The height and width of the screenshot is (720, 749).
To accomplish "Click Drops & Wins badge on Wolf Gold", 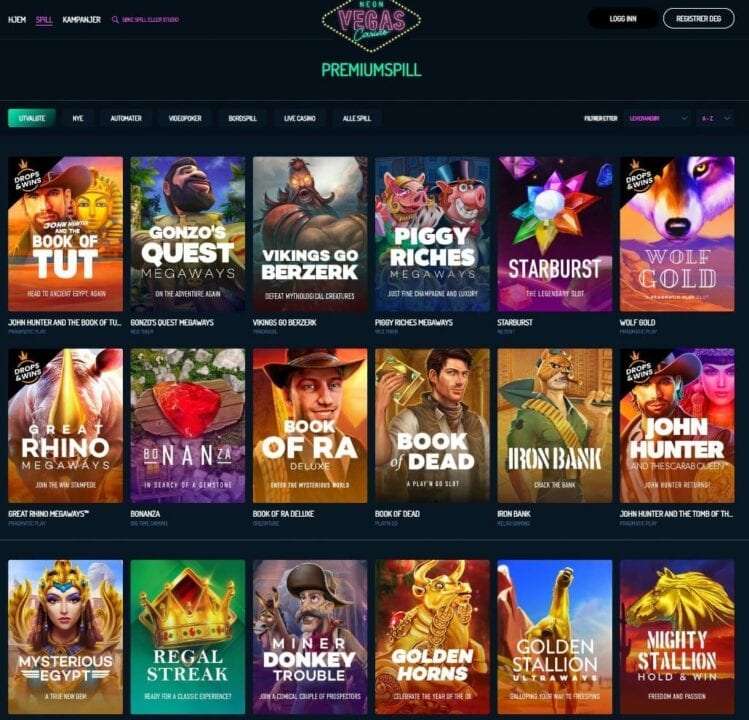I will [638, 177].
